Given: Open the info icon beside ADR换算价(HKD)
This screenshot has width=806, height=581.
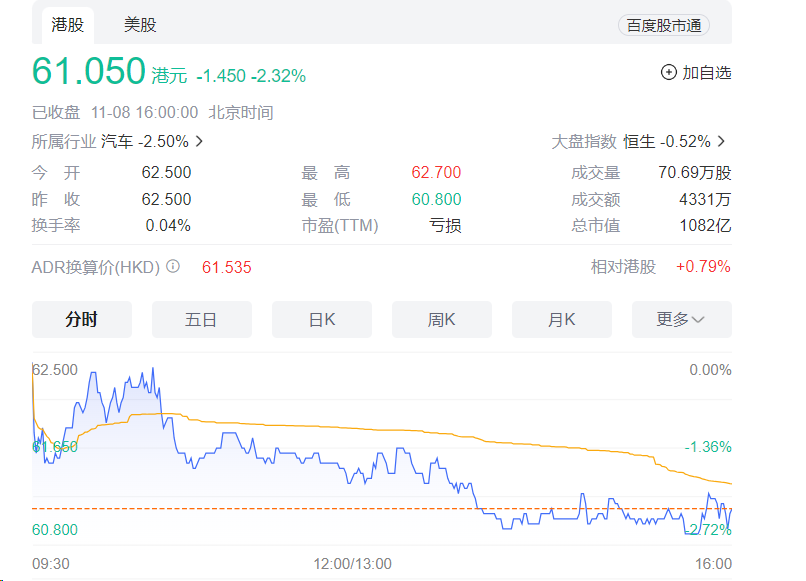Looking at the screenshot, I should click(172, 267).
